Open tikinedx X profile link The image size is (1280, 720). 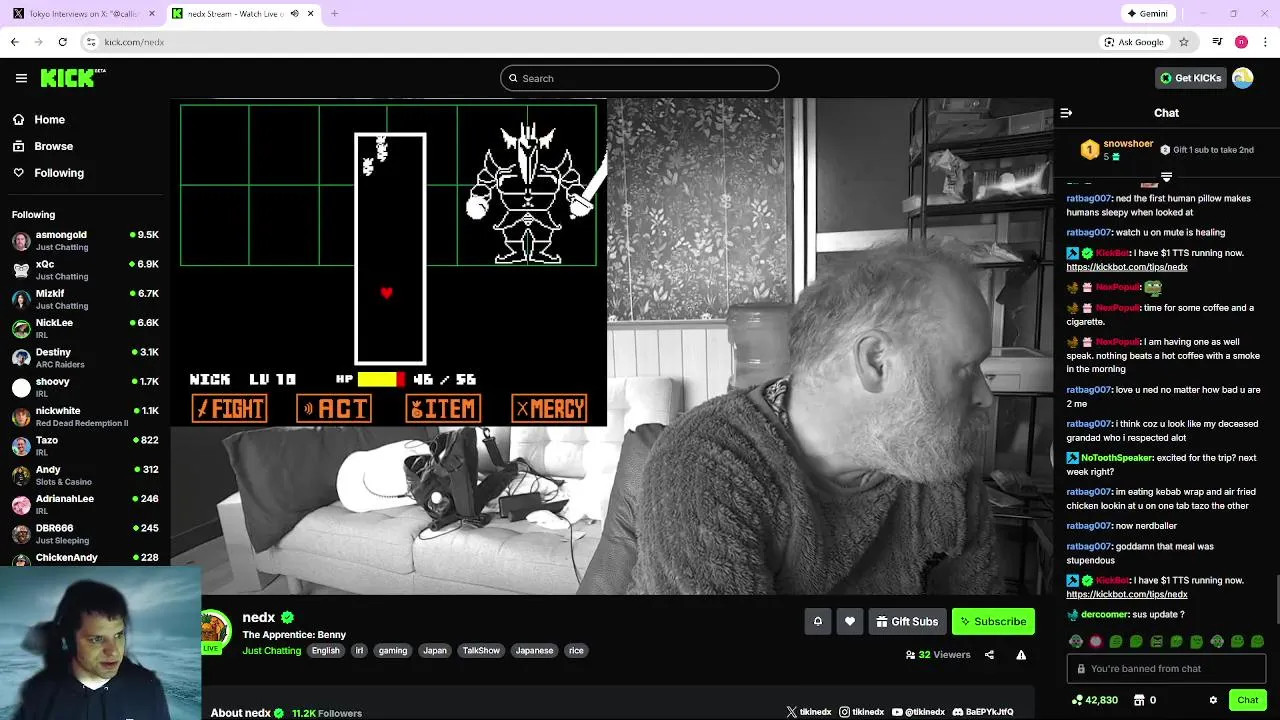pyautogui.click(x=809, y=712)
